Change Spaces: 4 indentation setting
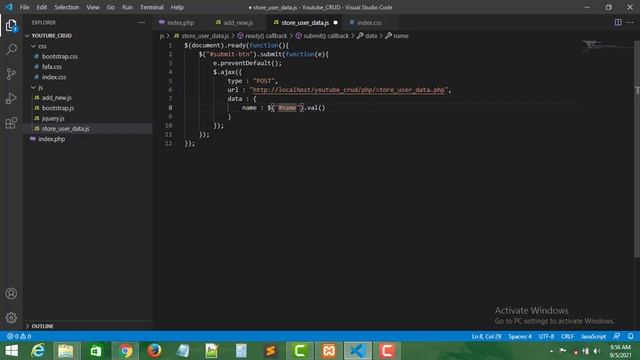Viewport: 640px width, 360px height. tap(520, 336)
